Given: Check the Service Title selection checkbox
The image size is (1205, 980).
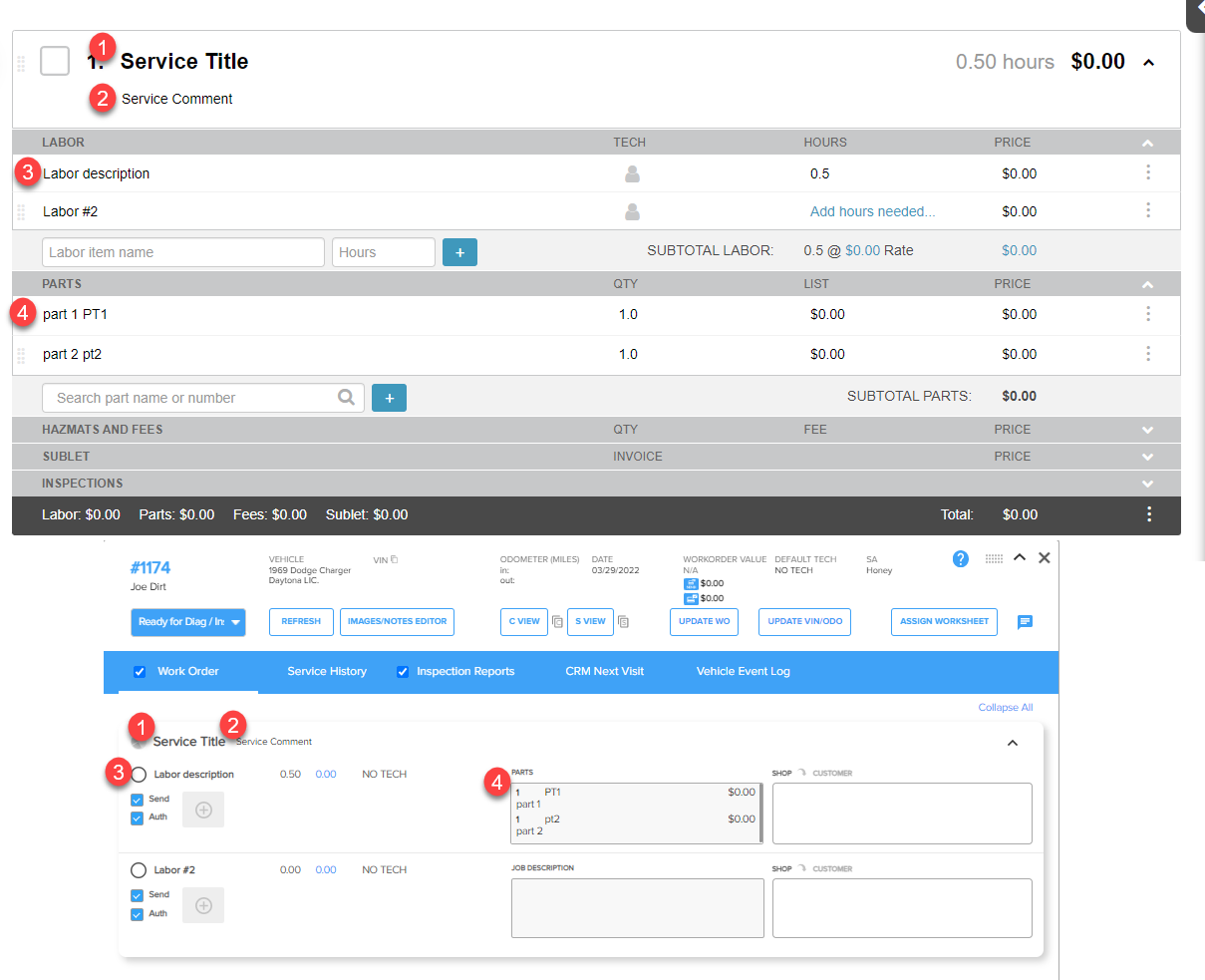Looking at the screenshot, I should [55, 61].
